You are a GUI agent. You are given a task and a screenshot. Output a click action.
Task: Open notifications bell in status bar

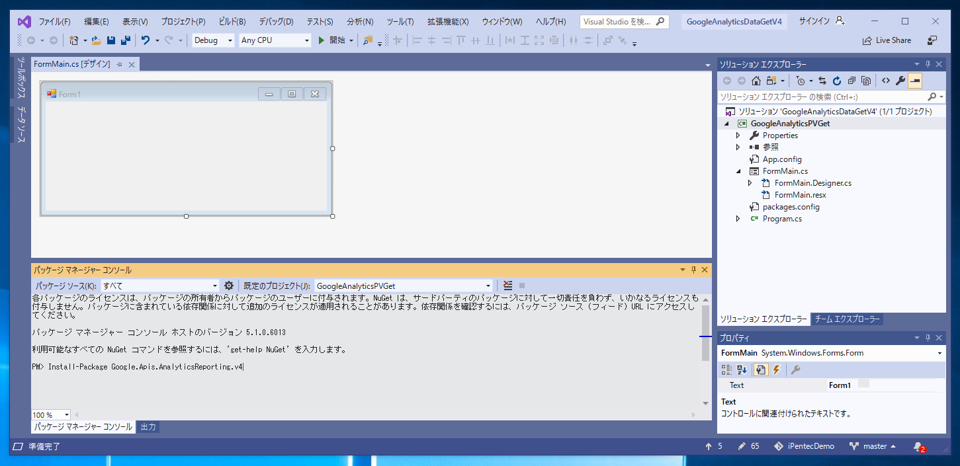pos(918,446)
